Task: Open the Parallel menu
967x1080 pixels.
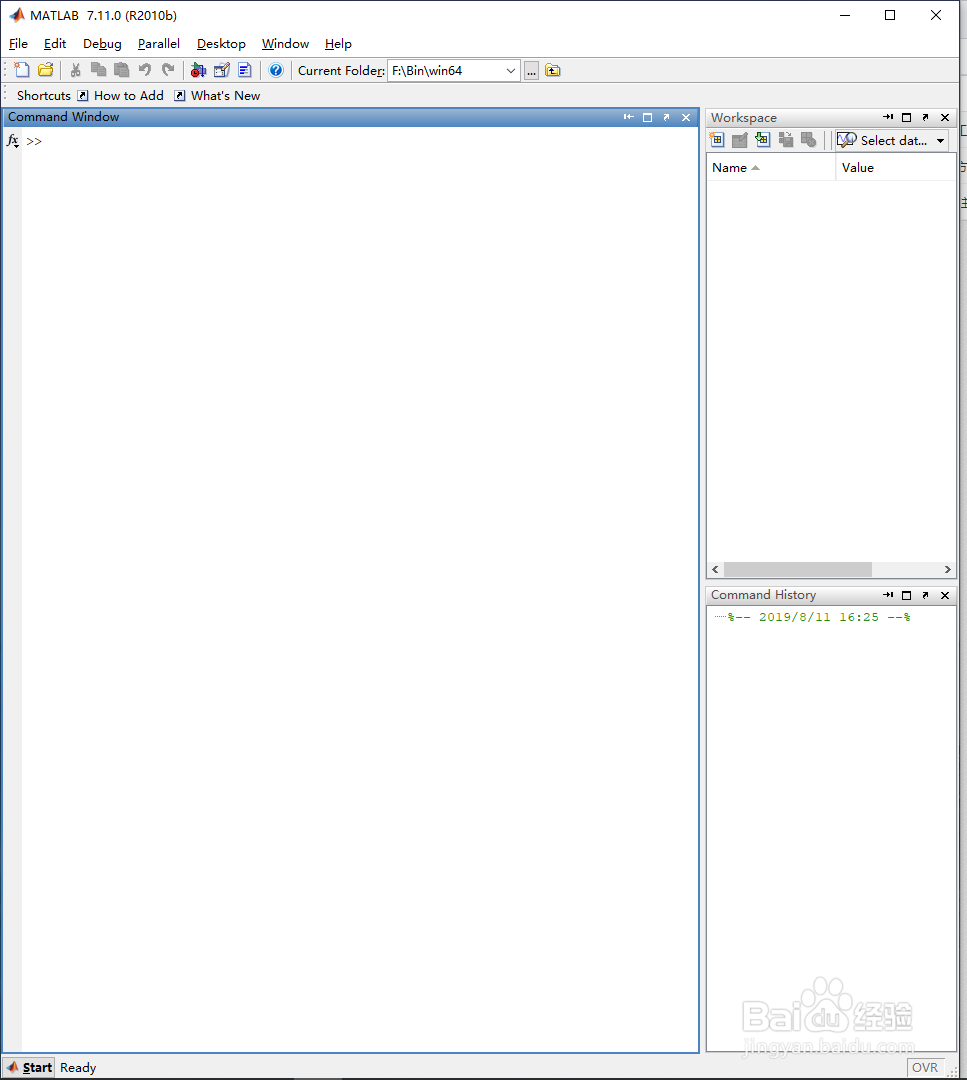Action: click(158, 43)
